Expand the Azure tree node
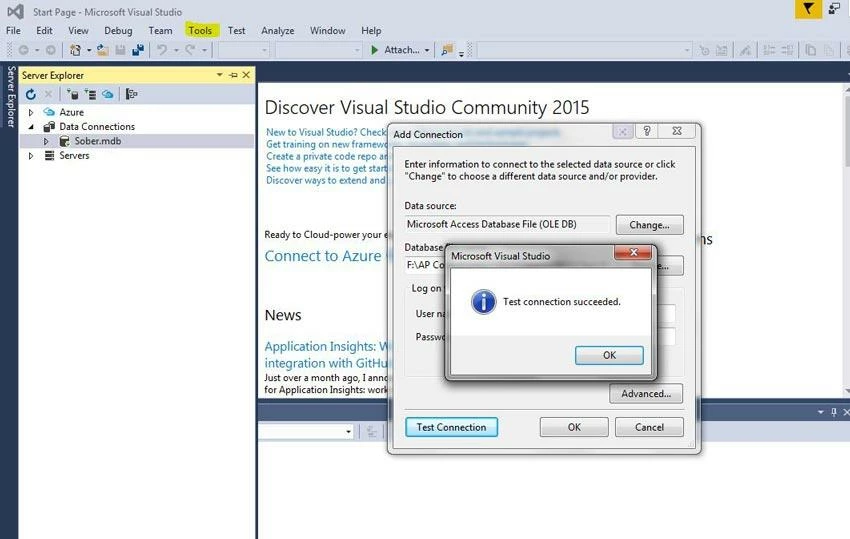Viewport: 850px width, 539px height. coord(31,112)
